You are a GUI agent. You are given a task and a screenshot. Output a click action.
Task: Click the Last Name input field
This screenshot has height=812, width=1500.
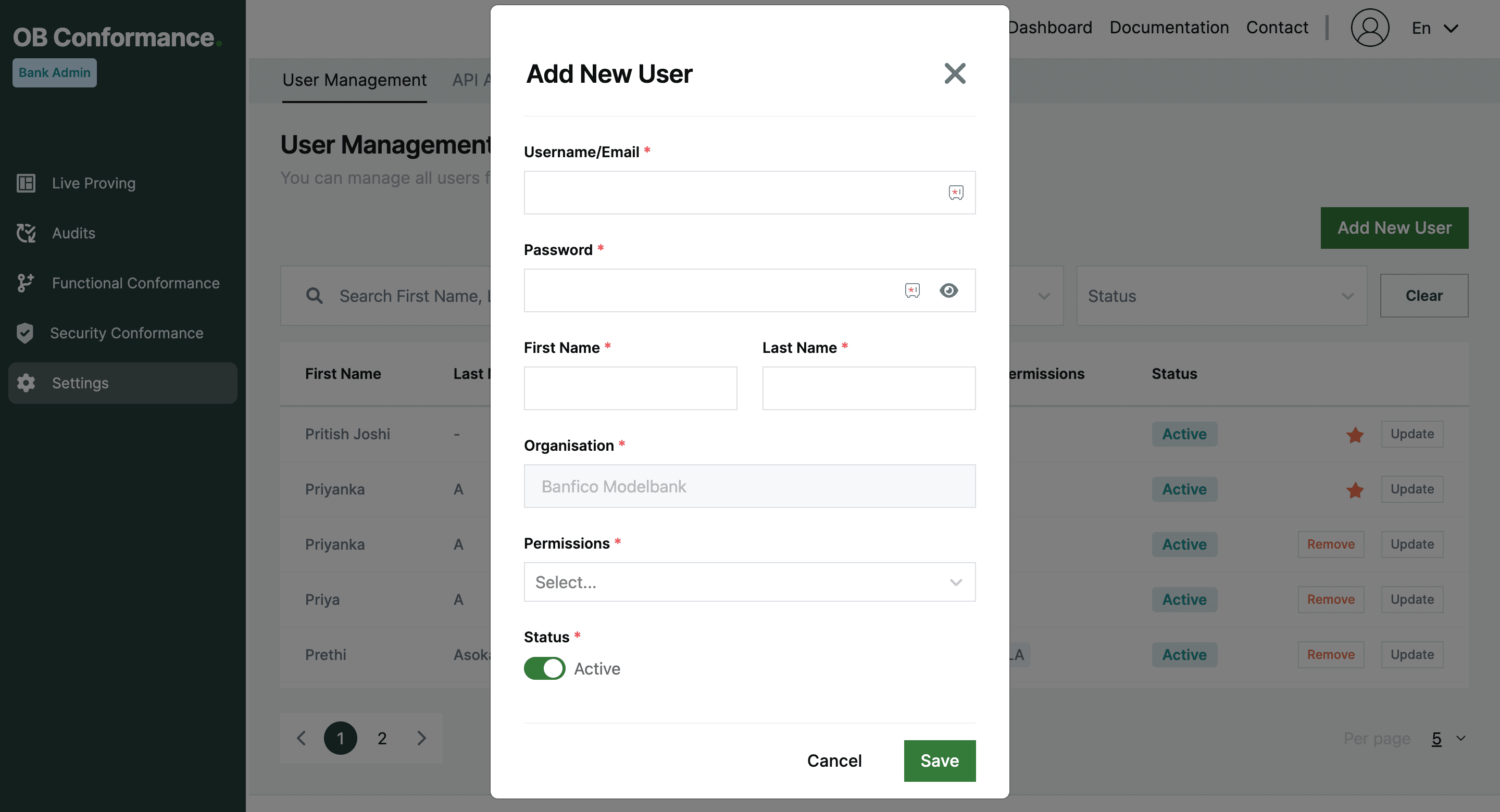869,388
